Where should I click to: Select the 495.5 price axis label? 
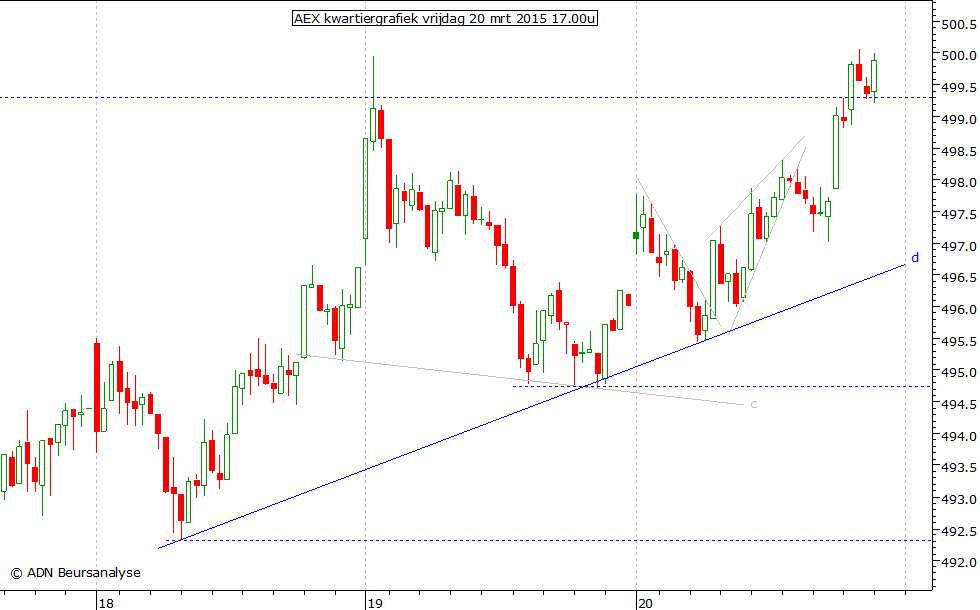coord(959,341)
